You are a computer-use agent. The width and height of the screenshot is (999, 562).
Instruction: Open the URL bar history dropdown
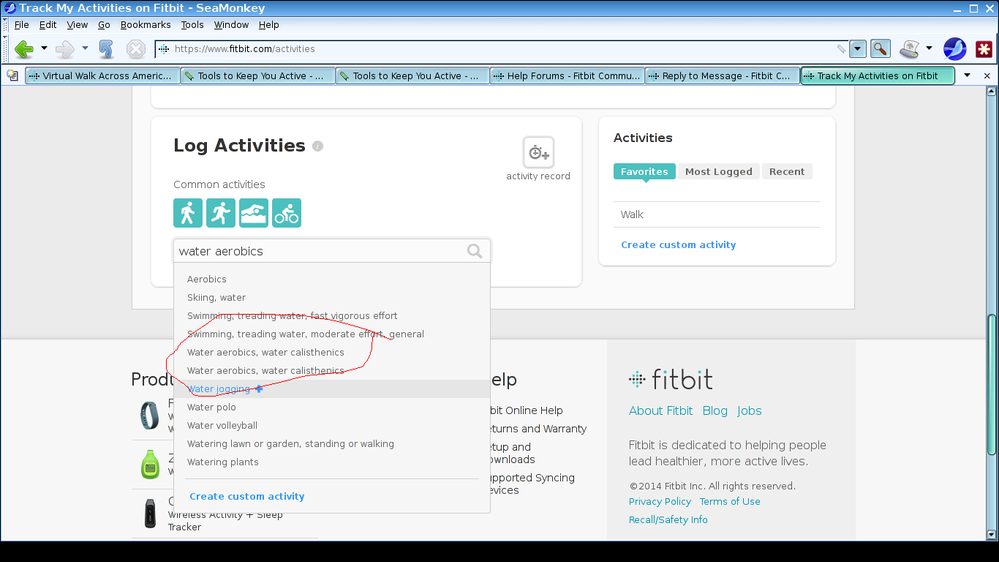tap(858, 48)
